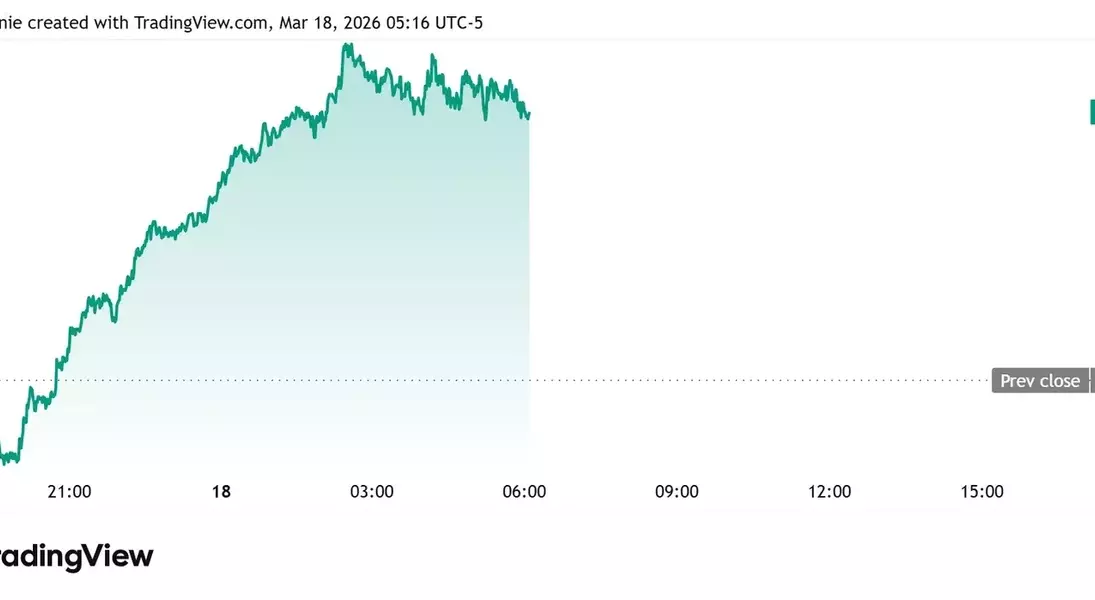
Task: Open the TradingView.com link in the header
Action: click(200, 22)
